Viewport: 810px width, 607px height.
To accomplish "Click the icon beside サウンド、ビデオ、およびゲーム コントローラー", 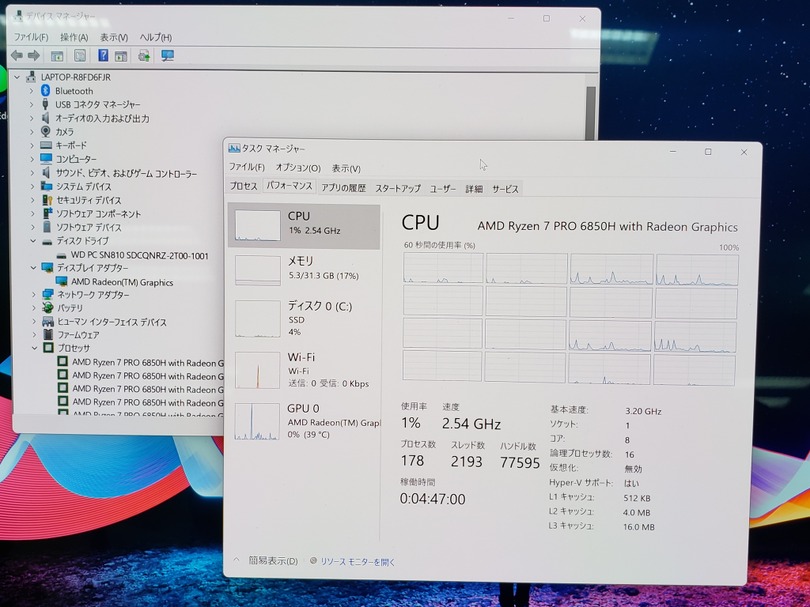I will 46,173.
